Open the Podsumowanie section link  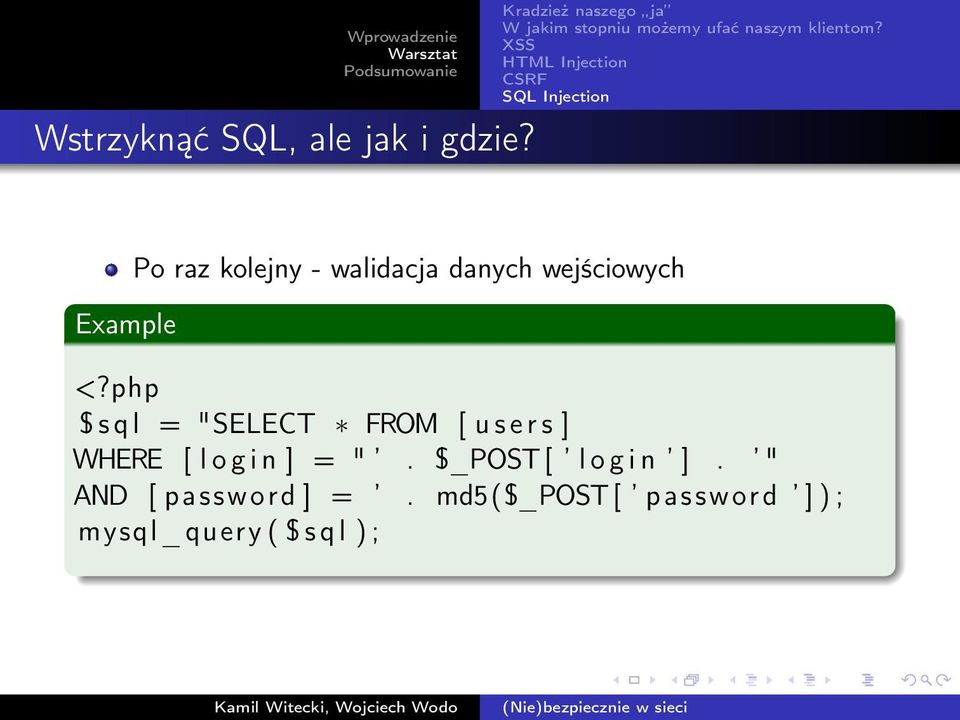400,71
